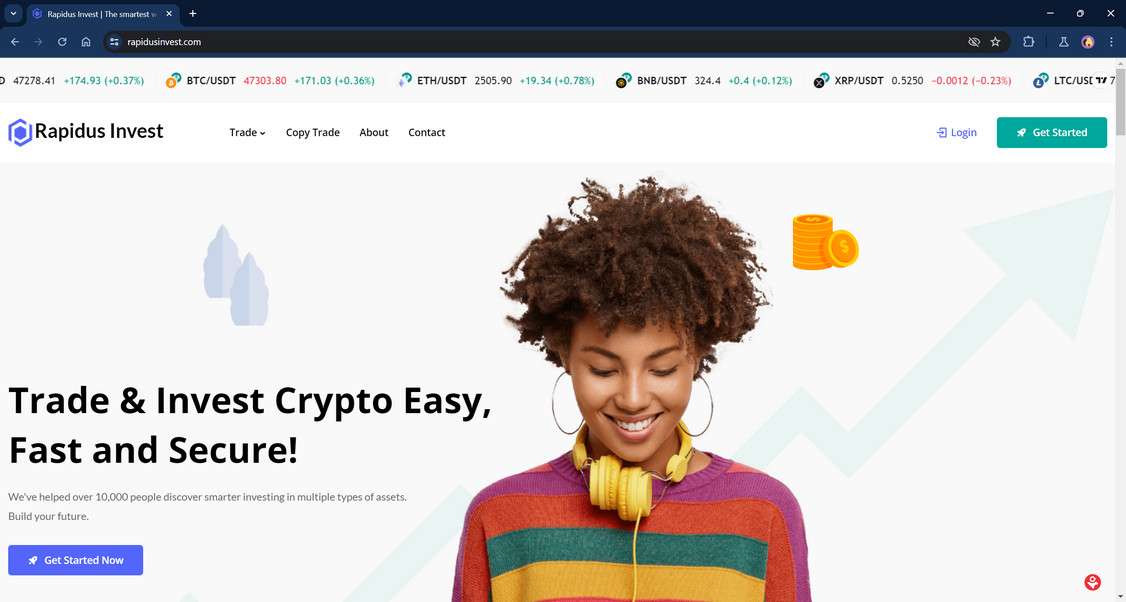Click the teal Get Started button
The width and height of the screenshot is (1126, 602).
[1051, 132]
